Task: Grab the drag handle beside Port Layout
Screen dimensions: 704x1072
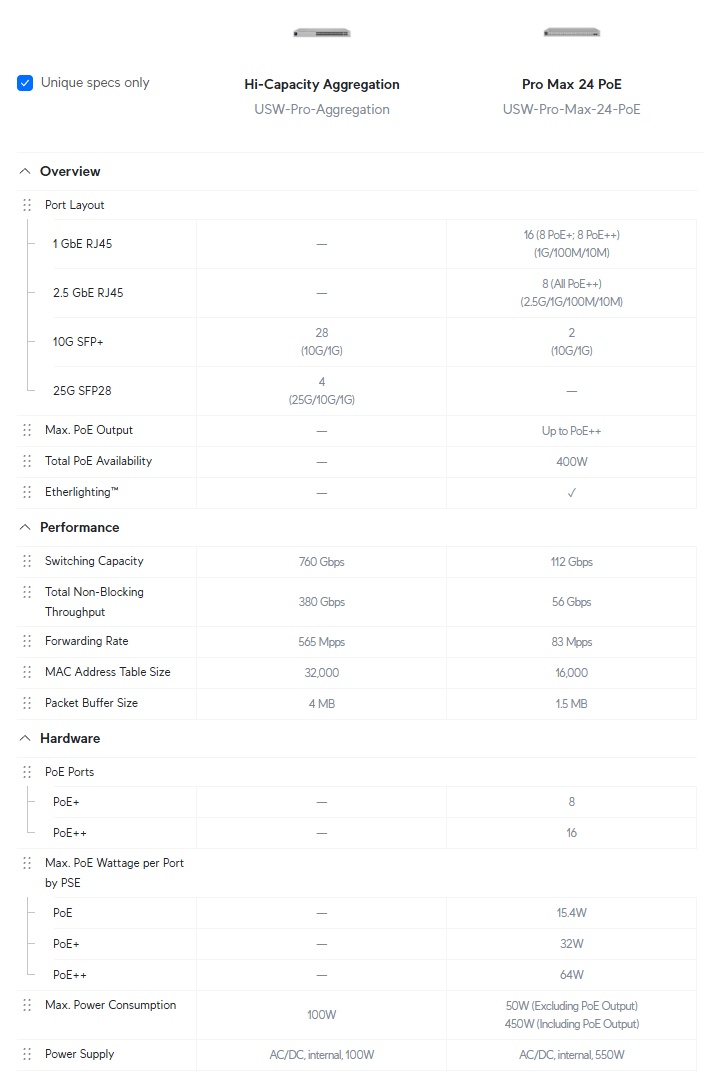Action: click(x=27, y=205)
